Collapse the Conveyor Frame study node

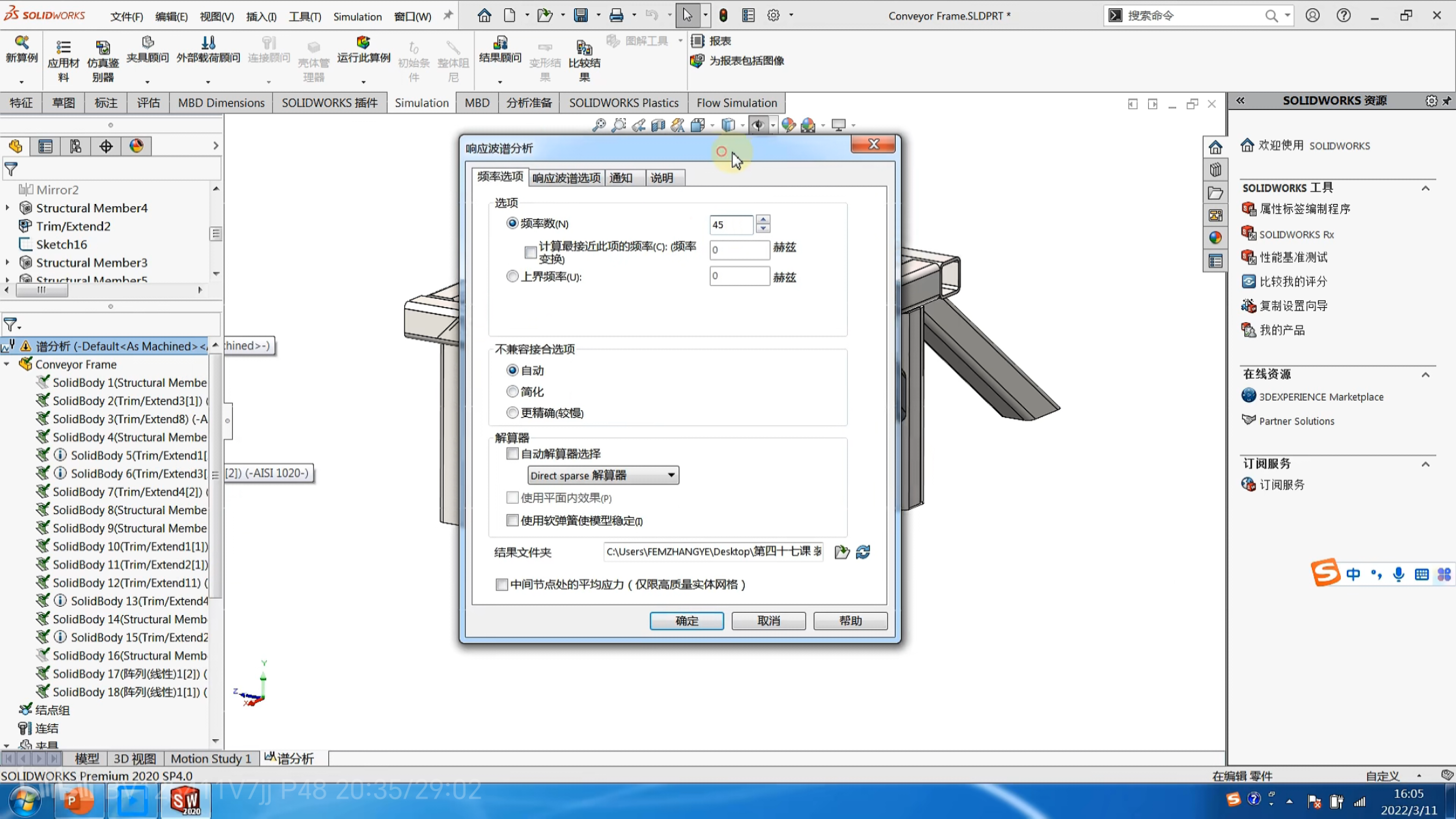[x=7, y=364]
